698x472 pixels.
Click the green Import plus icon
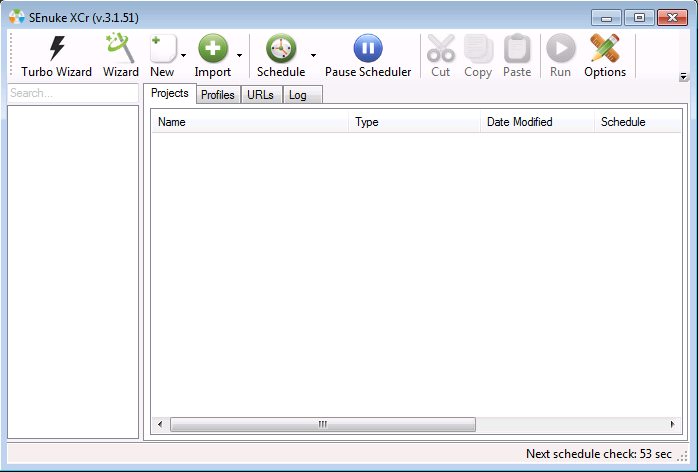[212, 48]
